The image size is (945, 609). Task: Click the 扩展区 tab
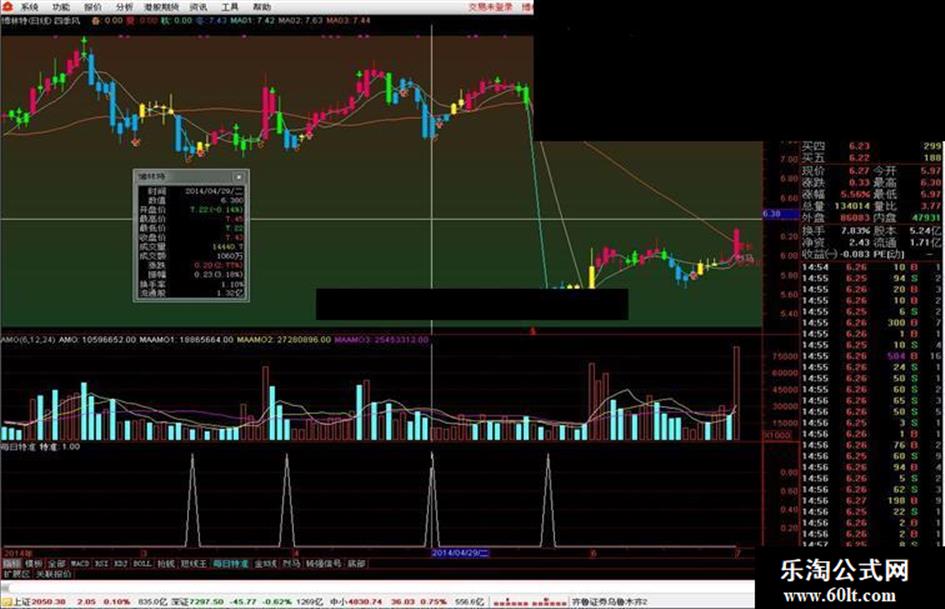16,575
